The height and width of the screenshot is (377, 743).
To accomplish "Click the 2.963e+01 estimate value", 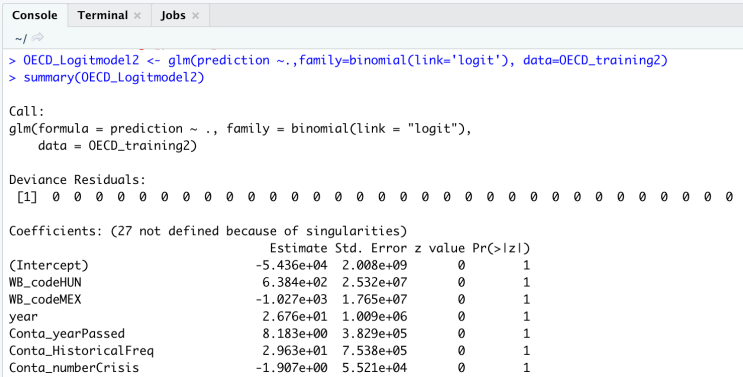I will click(295, 351).
